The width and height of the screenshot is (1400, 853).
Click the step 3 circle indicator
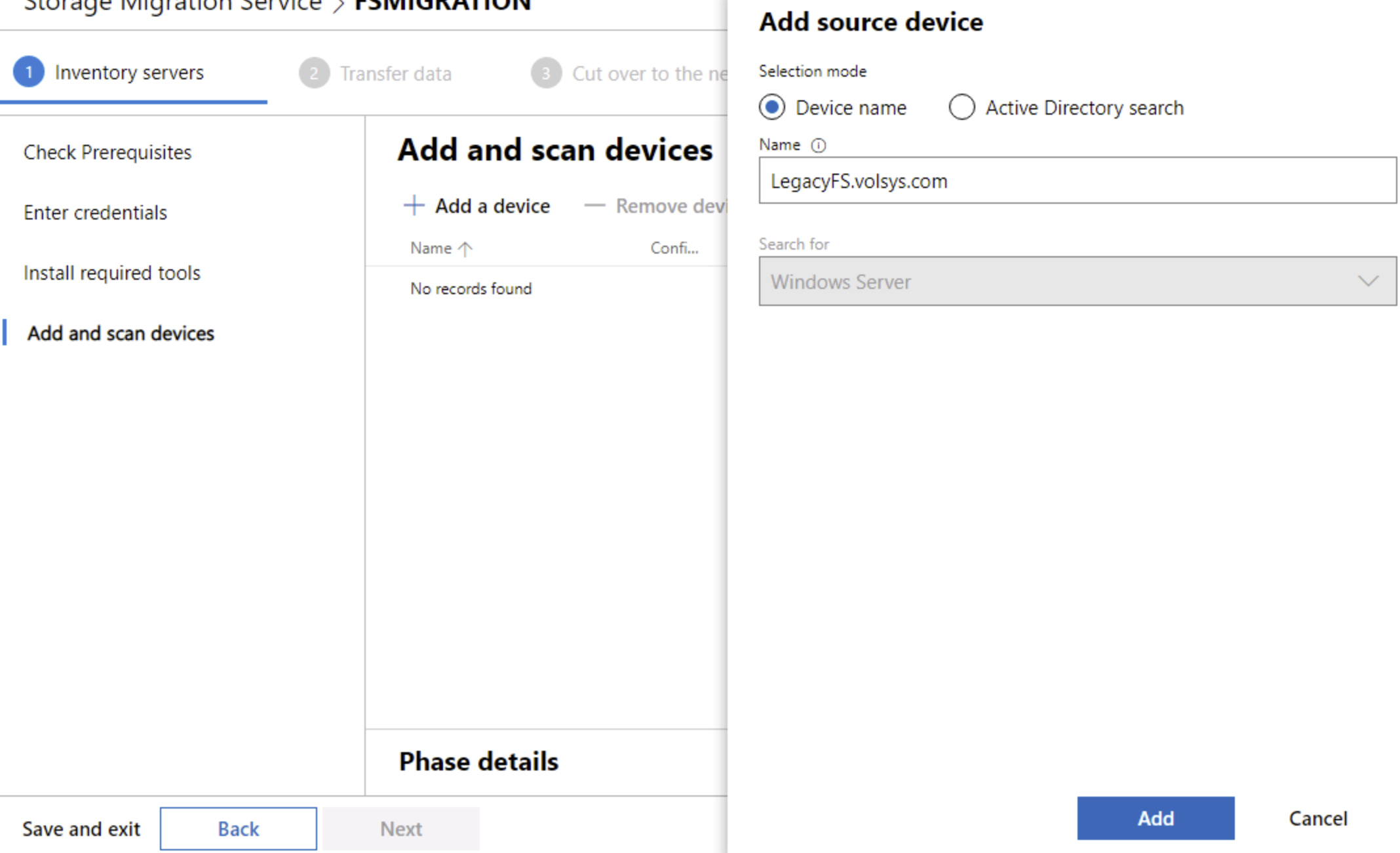coord(546,73)
